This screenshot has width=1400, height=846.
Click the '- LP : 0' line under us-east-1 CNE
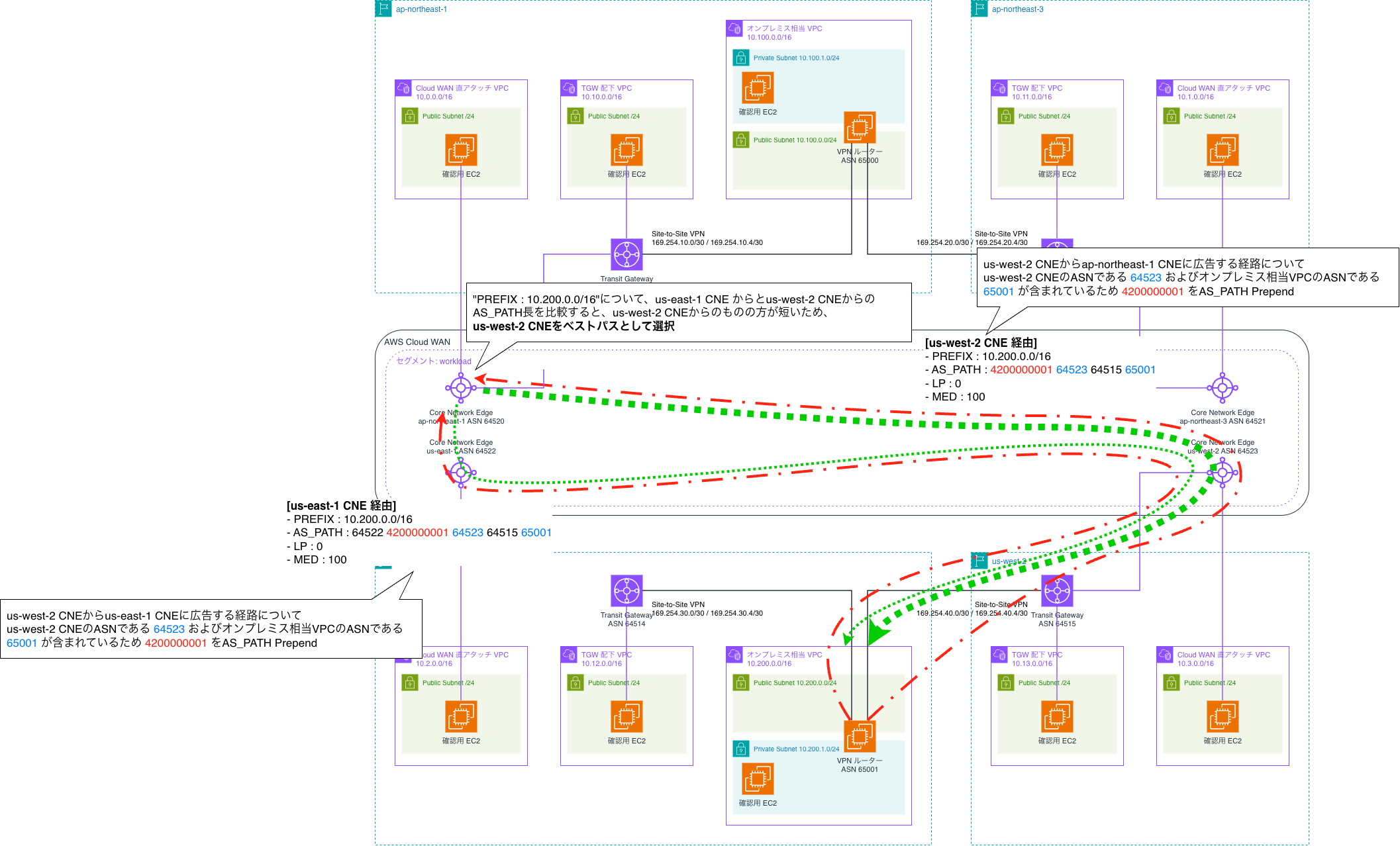tap(305, 547)
